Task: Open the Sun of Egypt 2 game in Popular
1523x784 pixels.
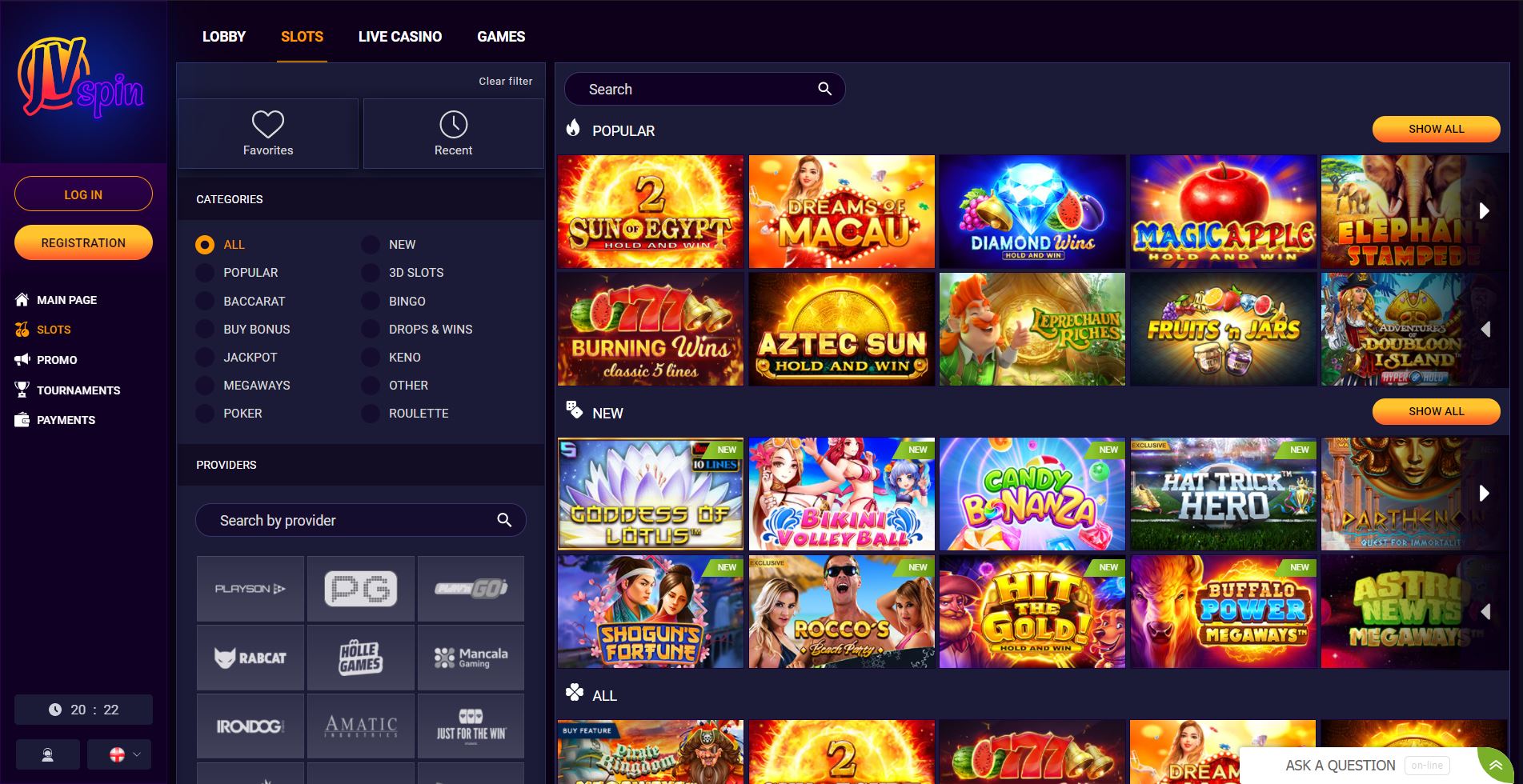Action: 651,212
